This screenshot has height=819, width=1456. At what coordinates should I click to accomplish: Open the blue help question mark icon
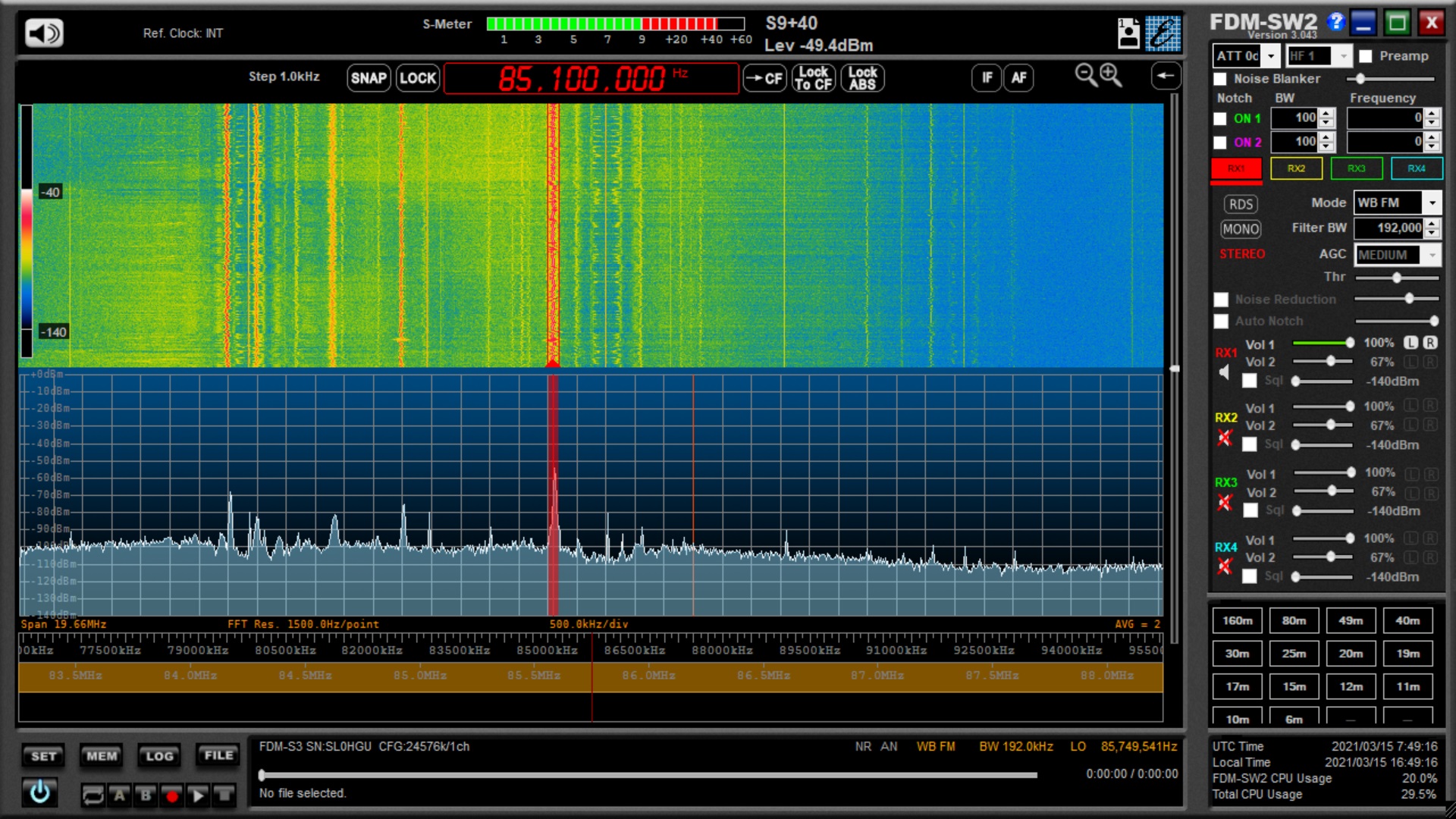(x=1336, y=22)
